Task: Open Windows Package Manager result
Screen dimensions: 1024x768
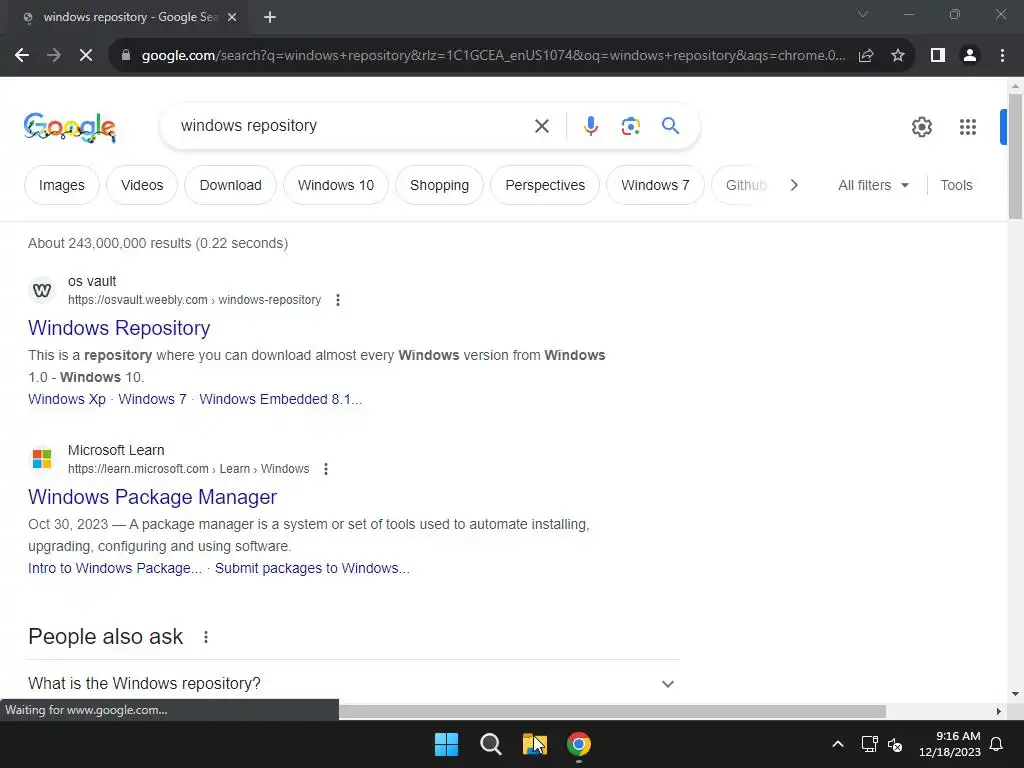Action: [152, 497]
